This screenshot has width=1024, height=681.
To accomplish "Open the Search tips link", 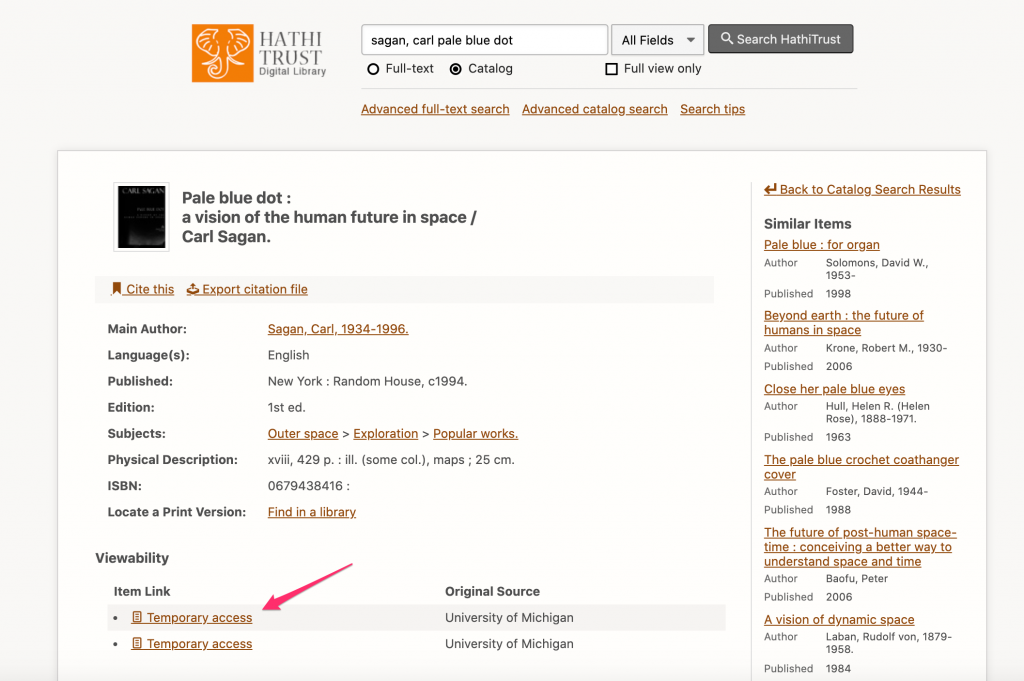I will click(712, 109).
